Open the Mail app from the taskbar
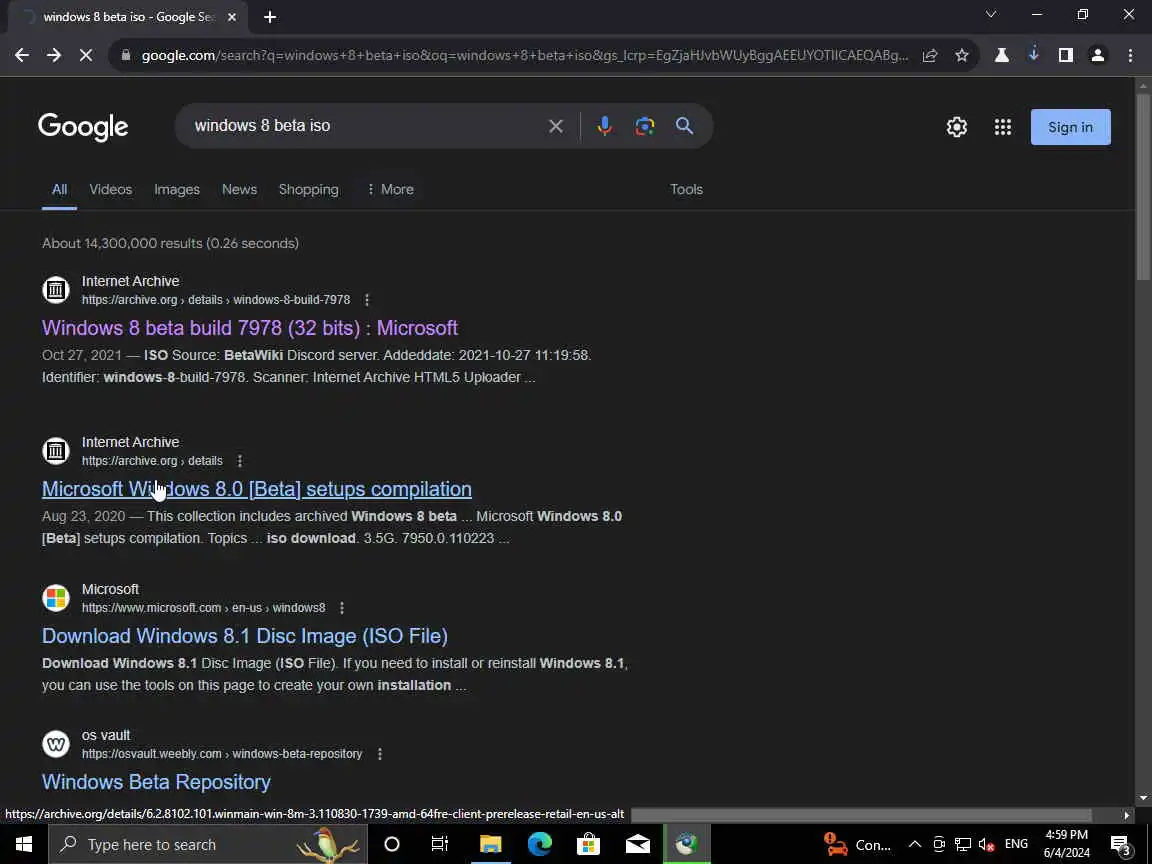This screenshot has width=1152, height=864. 637,844
